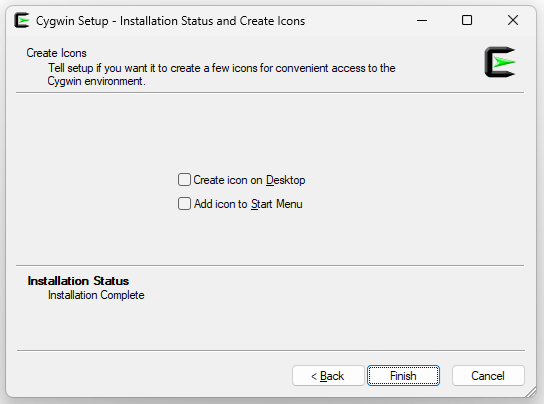Viewport: 544px width, 404px height.
Task: Tick the Add icon to Start Menu checkbox
Action: click(184, 204)
